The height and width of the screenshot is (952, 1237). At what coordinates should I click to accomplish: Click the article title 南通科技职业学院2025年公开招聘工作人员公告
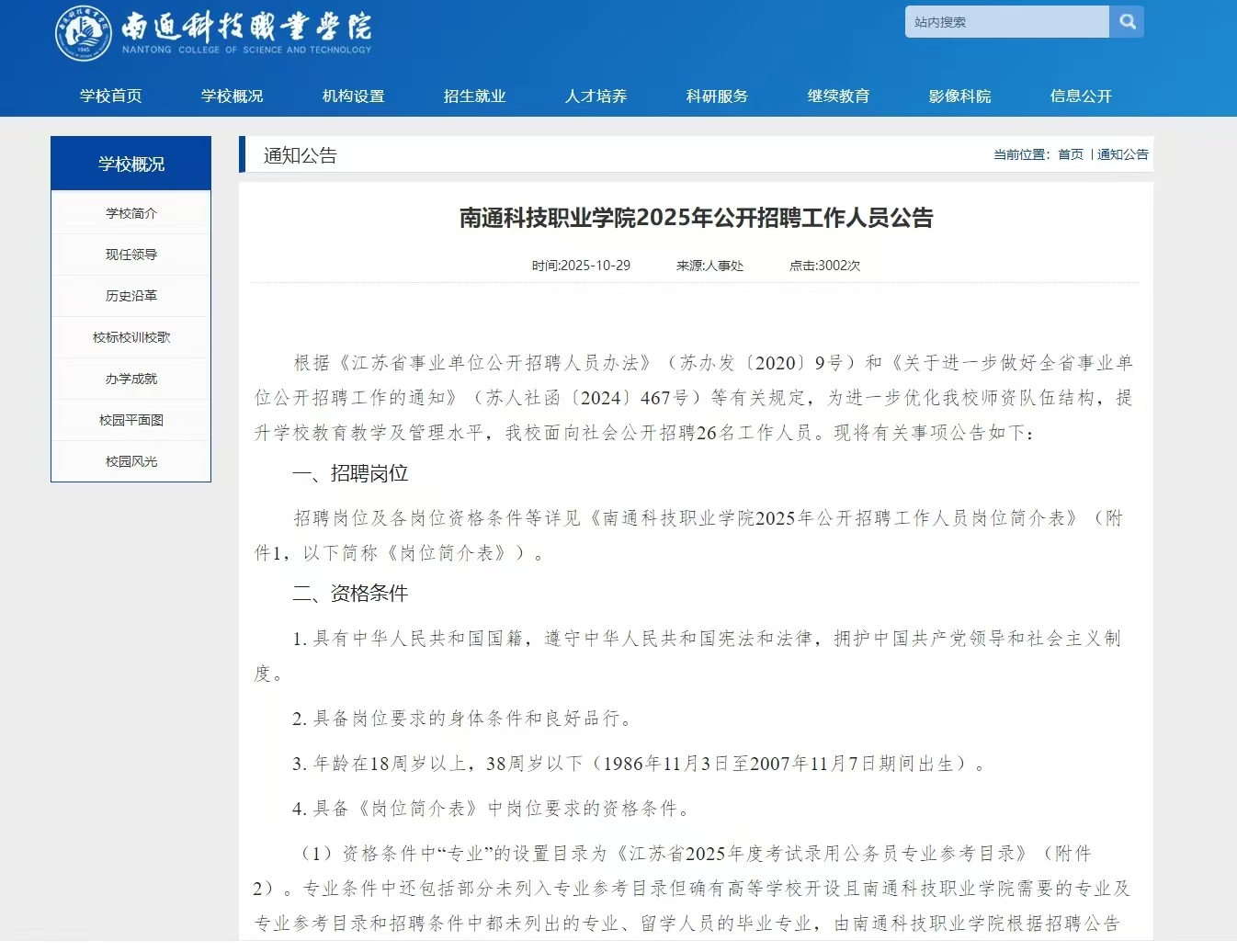696,219
